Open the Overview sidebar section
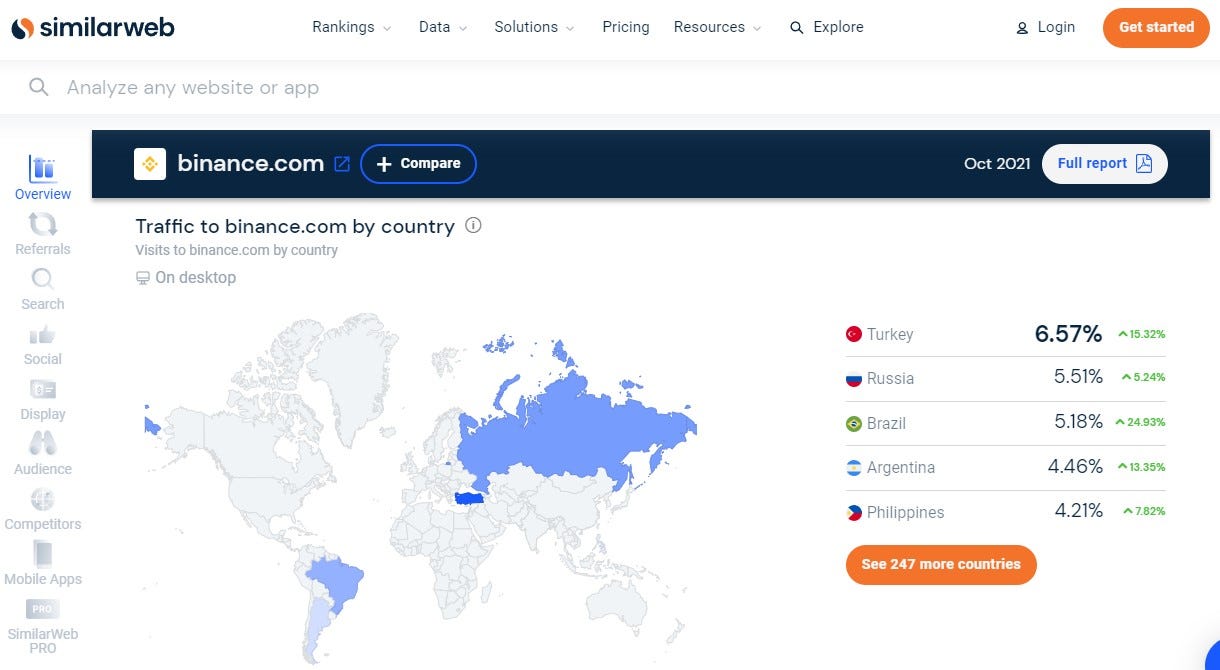The image size is (1220, 670). coord(43,179)
